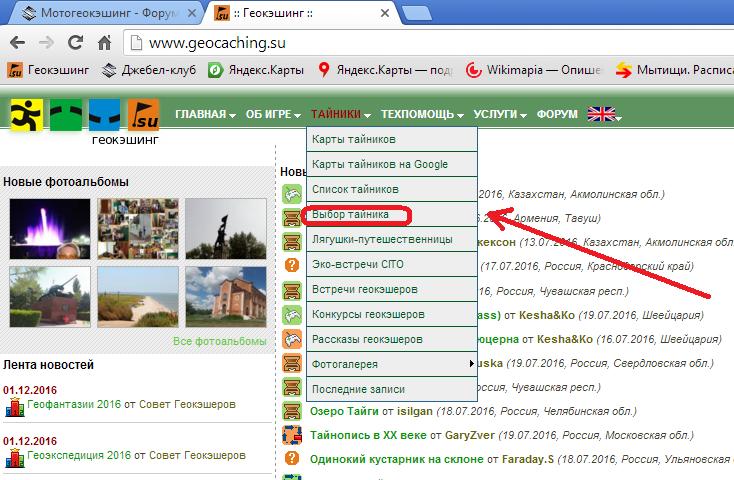This screenshot has width=734, height=480.
Task: Expand the ОБ ИГРЕ menu
Action: (273, 114)
